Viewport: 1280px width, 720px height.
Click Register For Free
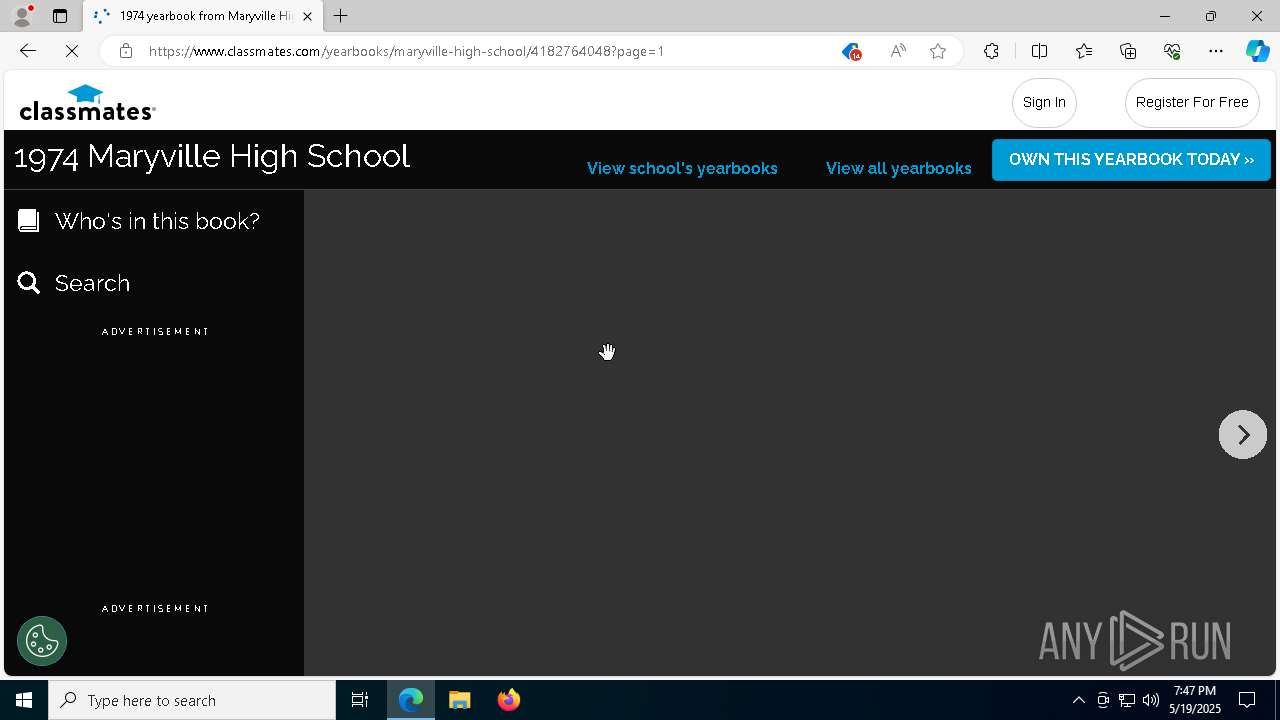(x=1192, y=102)
